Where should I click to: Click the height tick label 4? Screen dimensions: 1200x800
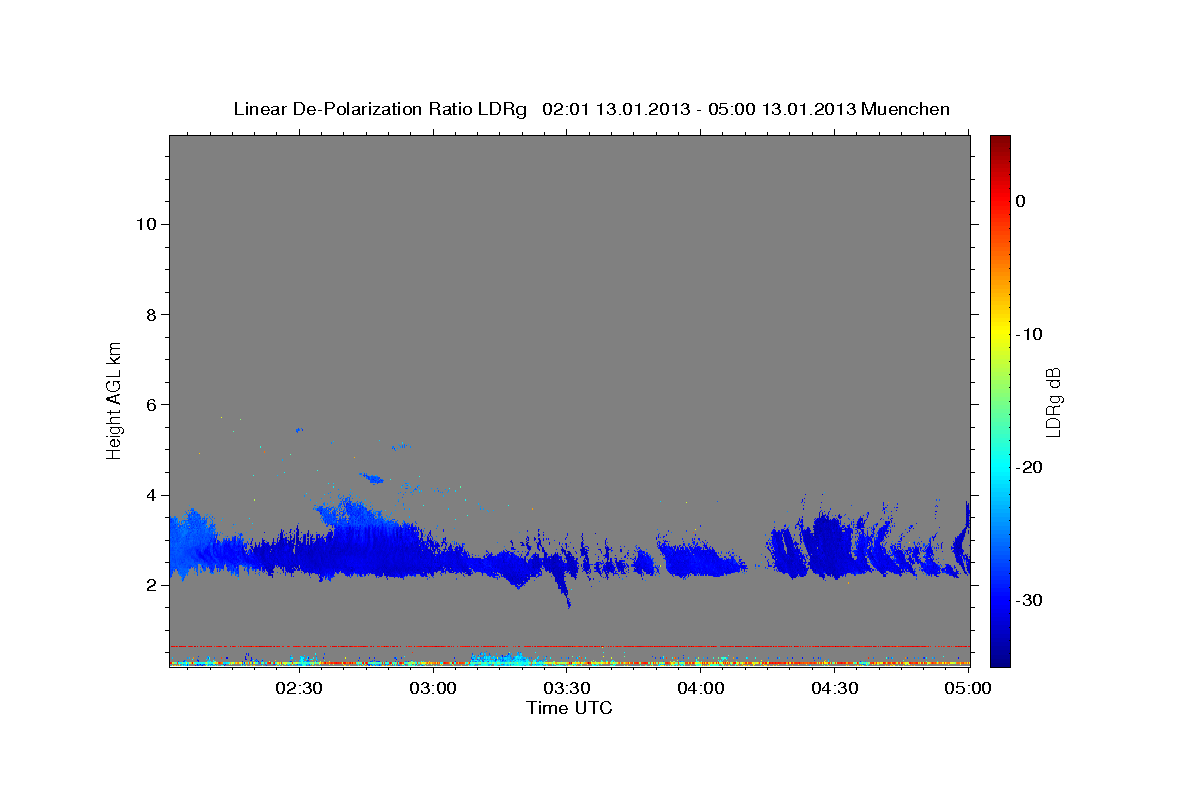[x=151, y=495]
